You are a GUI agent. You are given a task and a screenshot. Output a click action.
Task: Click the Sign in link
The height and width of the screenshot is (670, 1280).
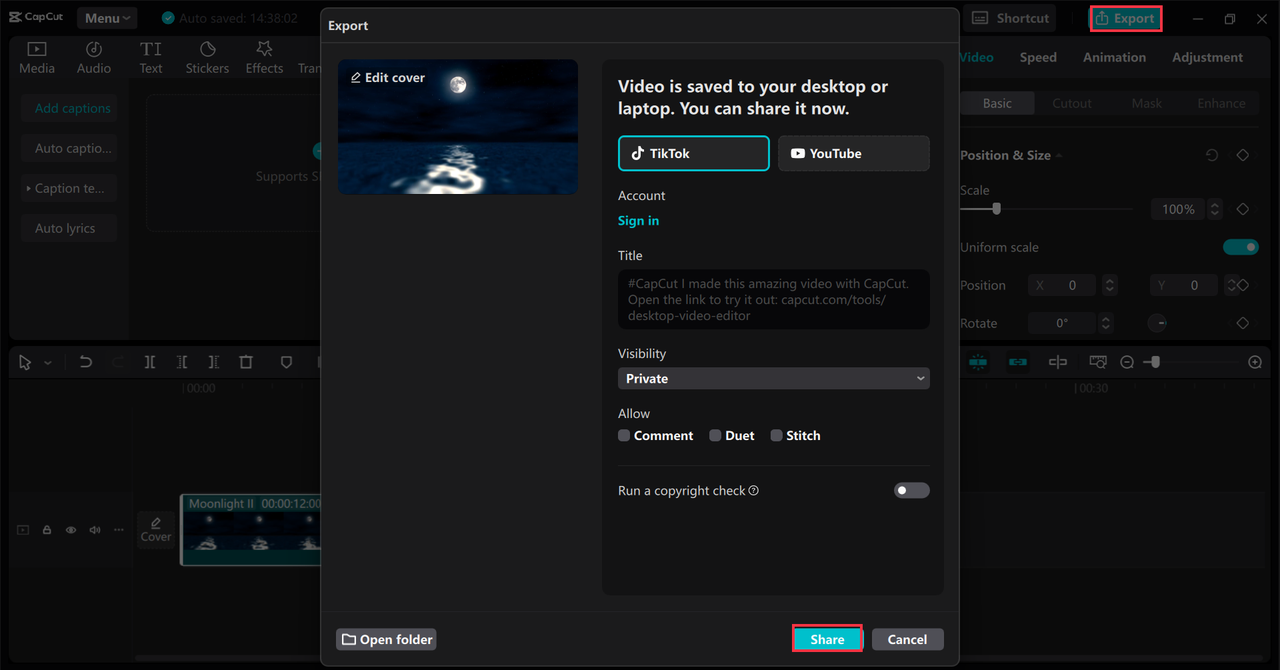pos(638,221)
